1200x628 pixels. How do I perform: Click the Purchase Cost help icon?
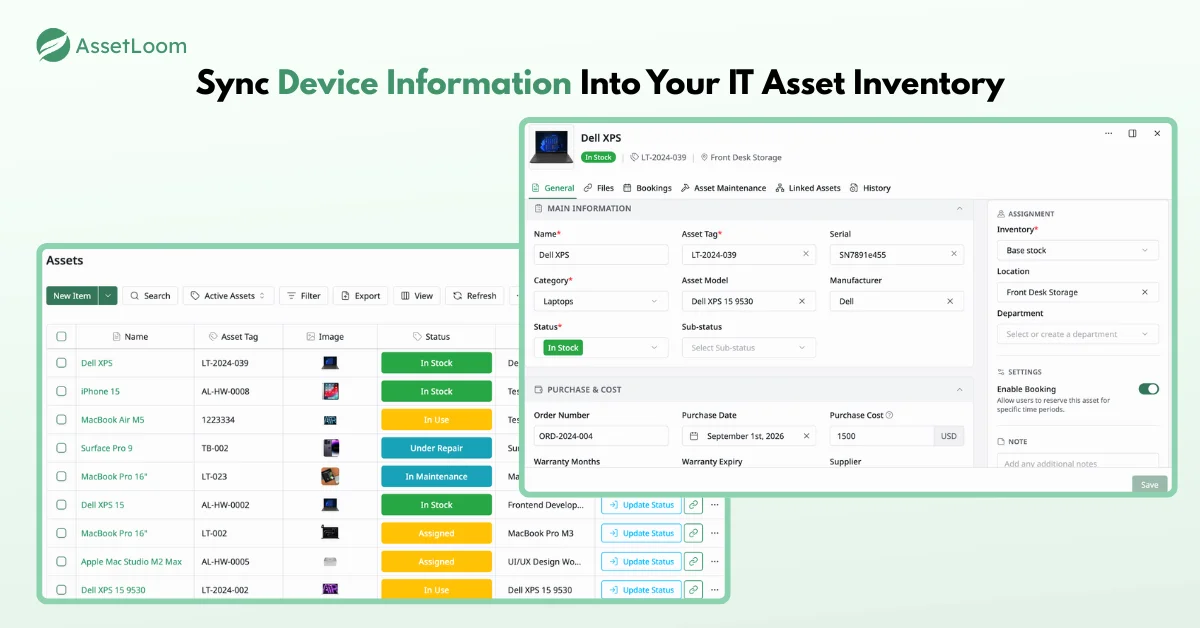click(x=889, y=415)
